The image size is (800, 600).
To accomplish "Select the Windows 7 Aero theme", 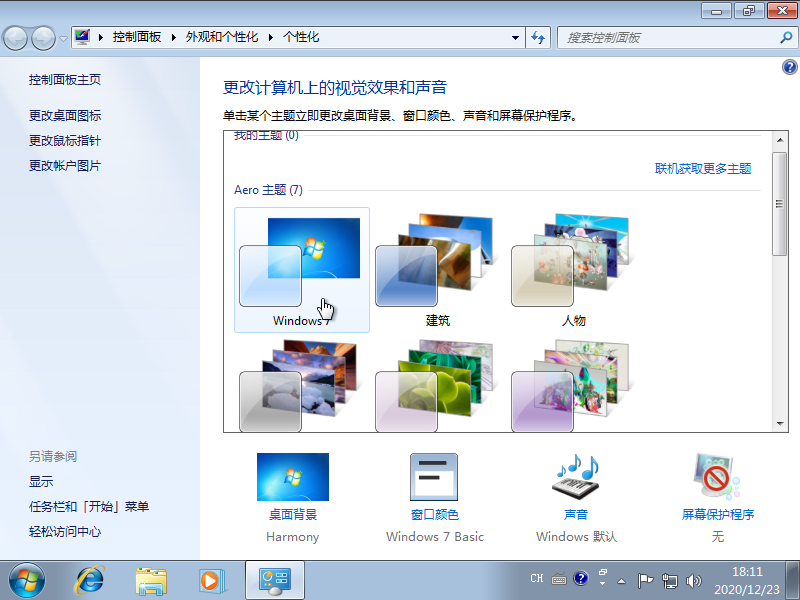I will tap(301, 267).
